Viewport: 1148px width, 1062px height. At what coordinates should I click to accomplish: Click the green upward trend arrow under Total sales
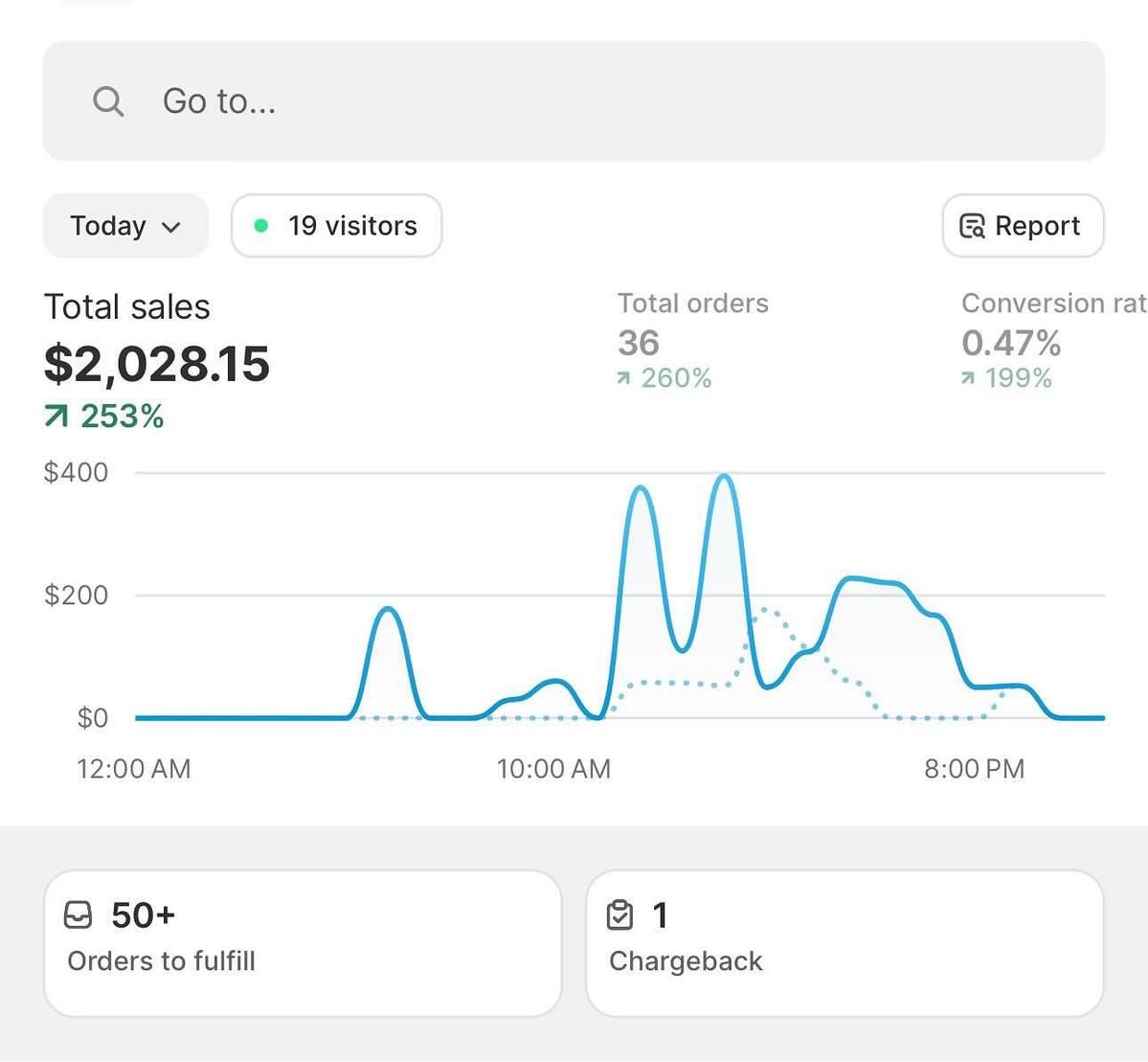(x=56, y=417)
